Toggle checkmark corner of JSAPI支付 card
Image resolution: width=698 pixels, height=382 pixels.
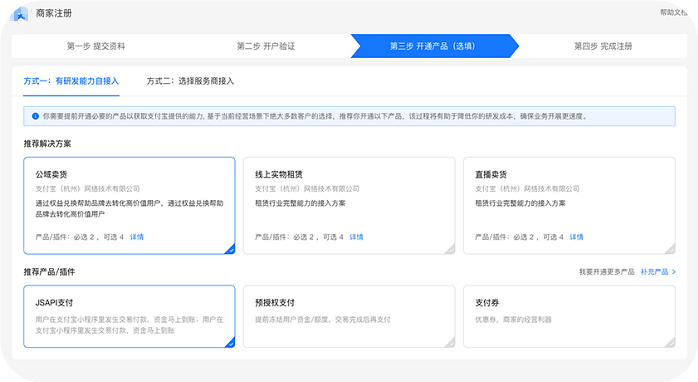coord(230,342)
